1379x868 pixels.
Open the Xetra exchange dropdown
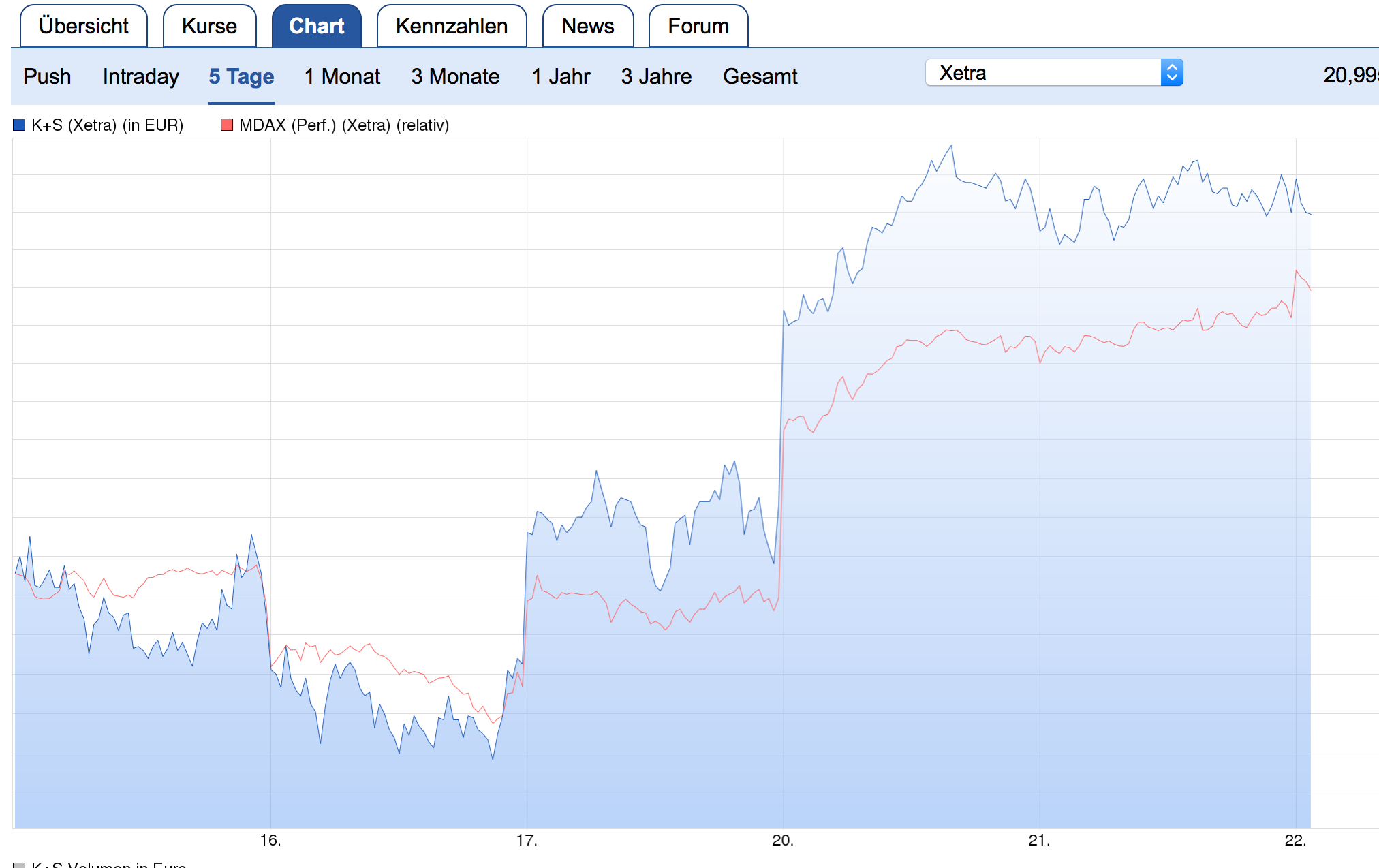pos(1042,73)
